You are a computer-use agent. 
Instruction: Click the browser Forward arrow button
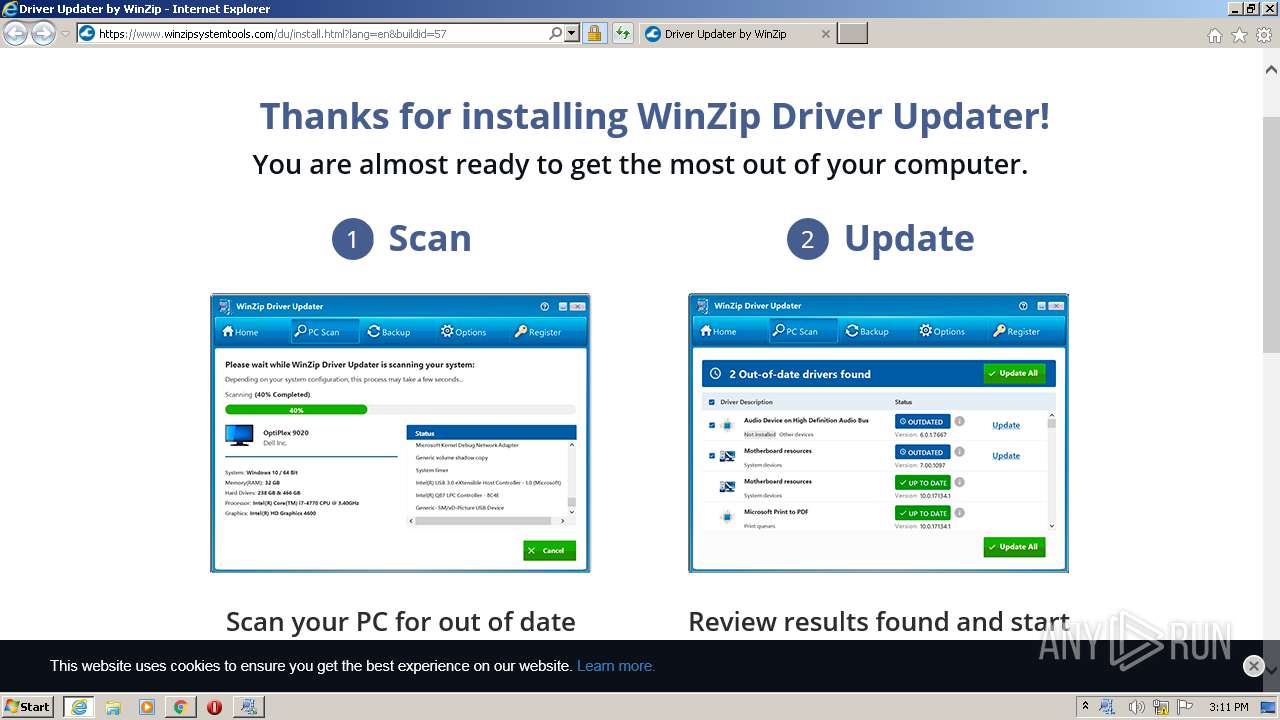tap(43, 34)
